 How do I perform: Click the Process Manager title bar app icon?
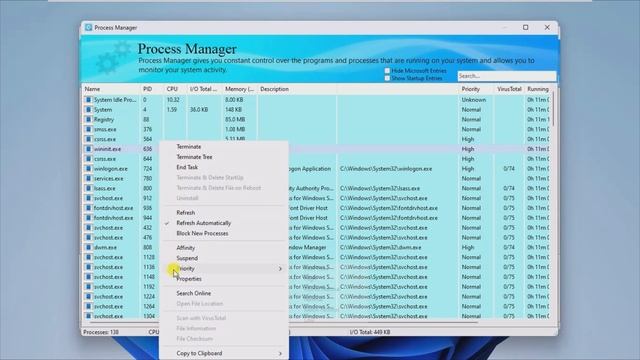[x=89, y=27]
